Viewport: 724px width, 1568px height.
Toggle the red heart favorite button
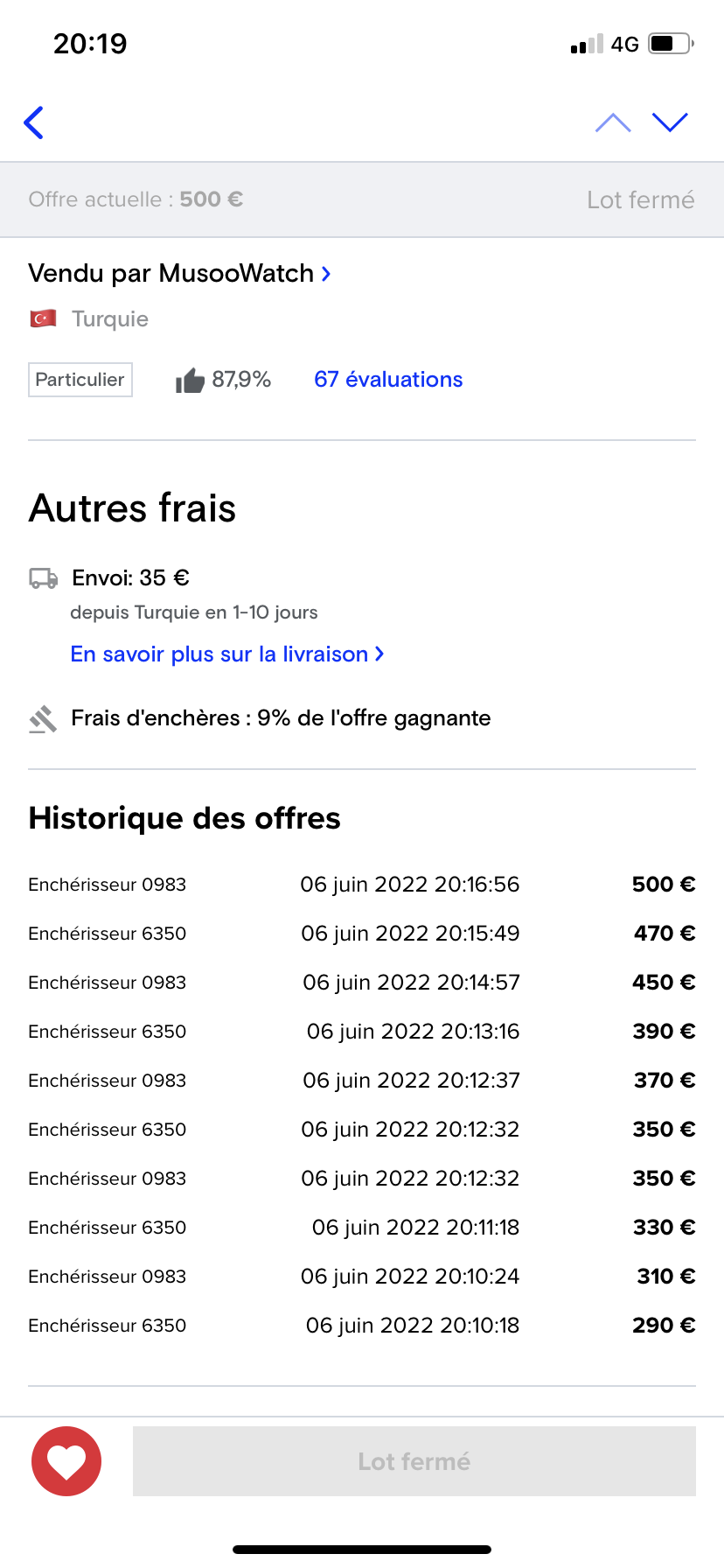click(66, 1460)
